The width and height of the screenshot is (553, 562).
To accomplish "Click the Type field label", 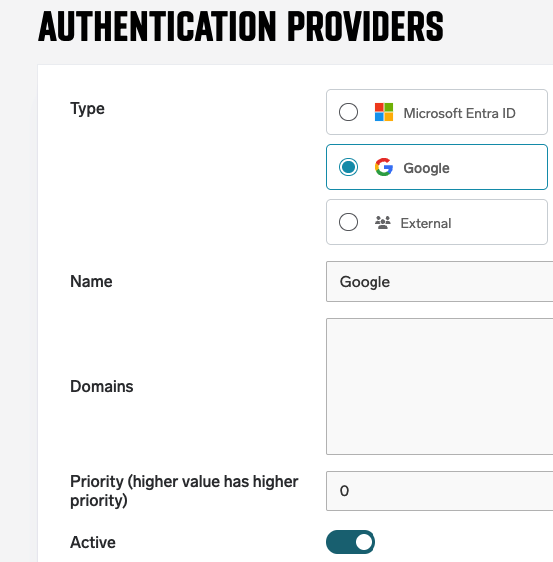I will tap(87, 109).
